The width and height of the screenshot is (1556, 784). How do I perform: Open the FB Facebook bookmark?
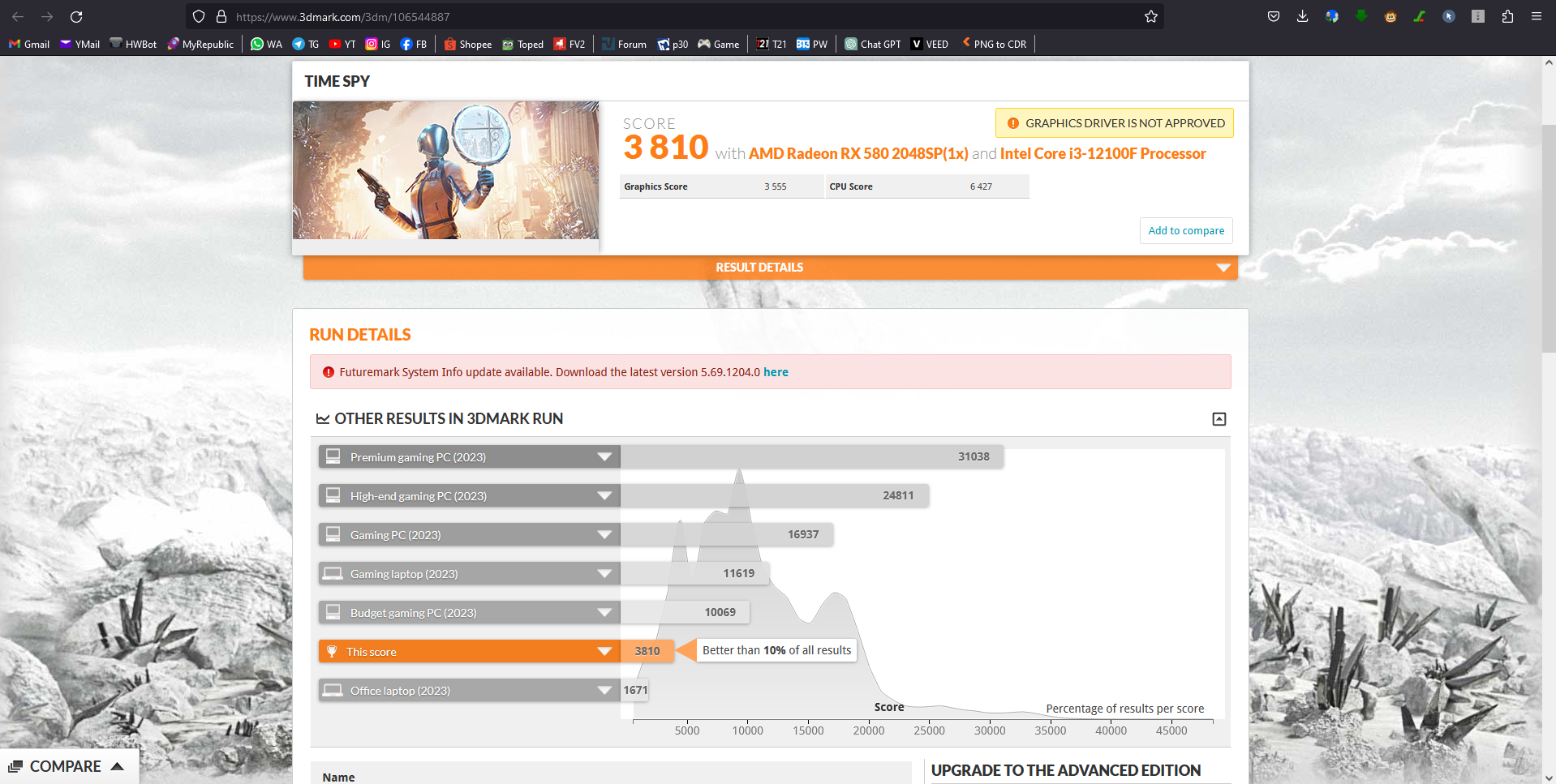[414, 44]
